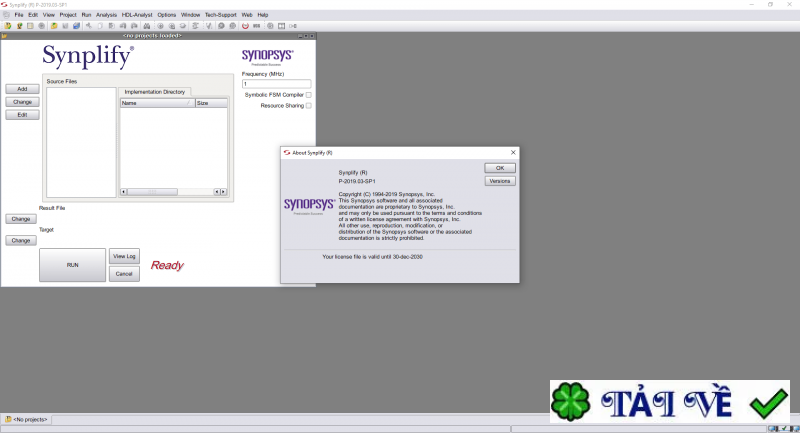Open the Edit menu
Viewport: 800px width, 433px height.
point(33,15)
